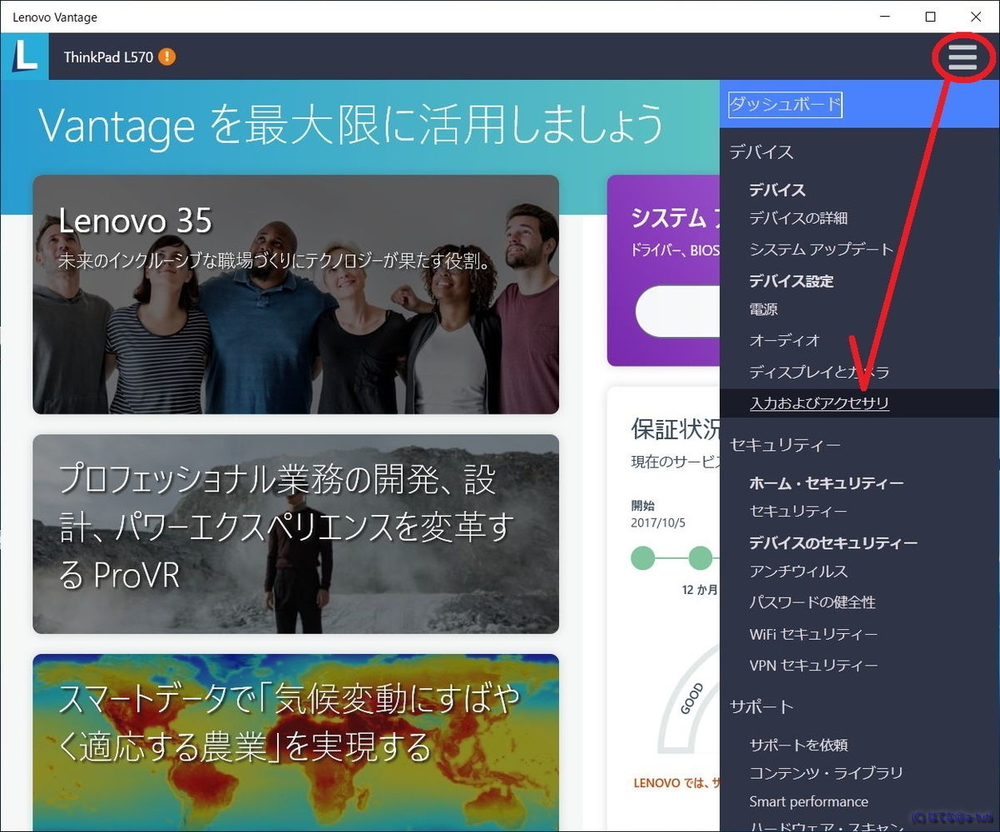This screenshot has height=832, width=1000.
Task: Open デバイスの詳細 menu entry
Action: coord(798,218)
